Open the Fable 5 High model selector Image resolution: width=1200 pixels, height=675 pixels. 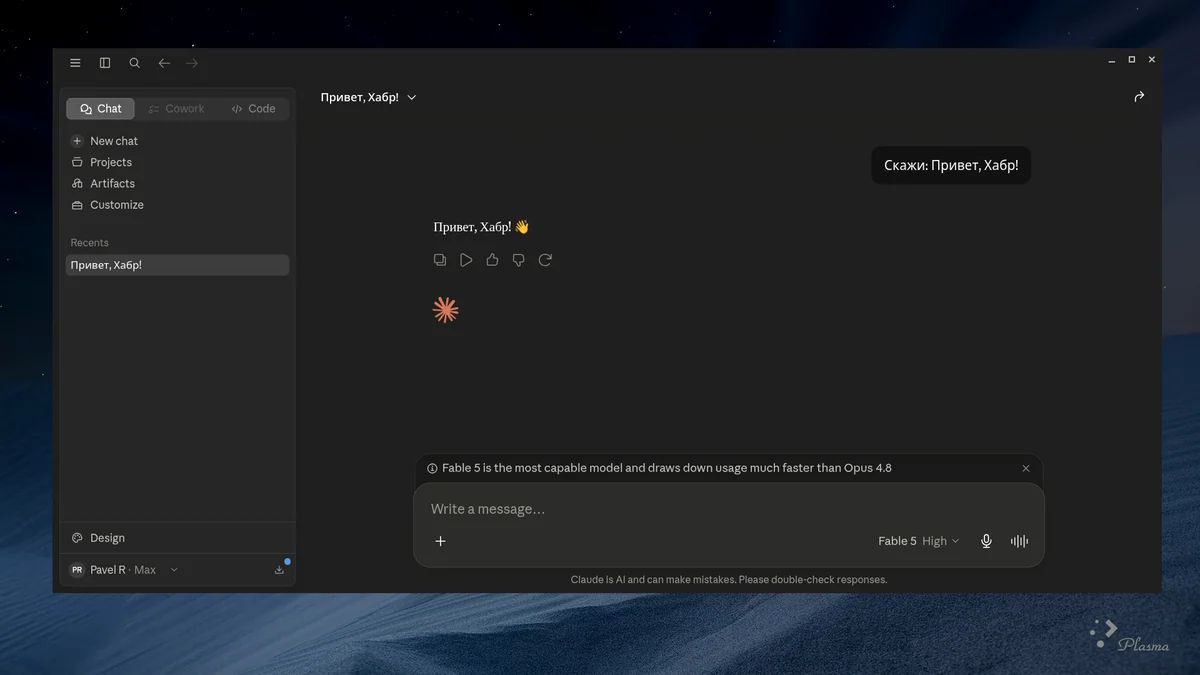tap(918, 541)
